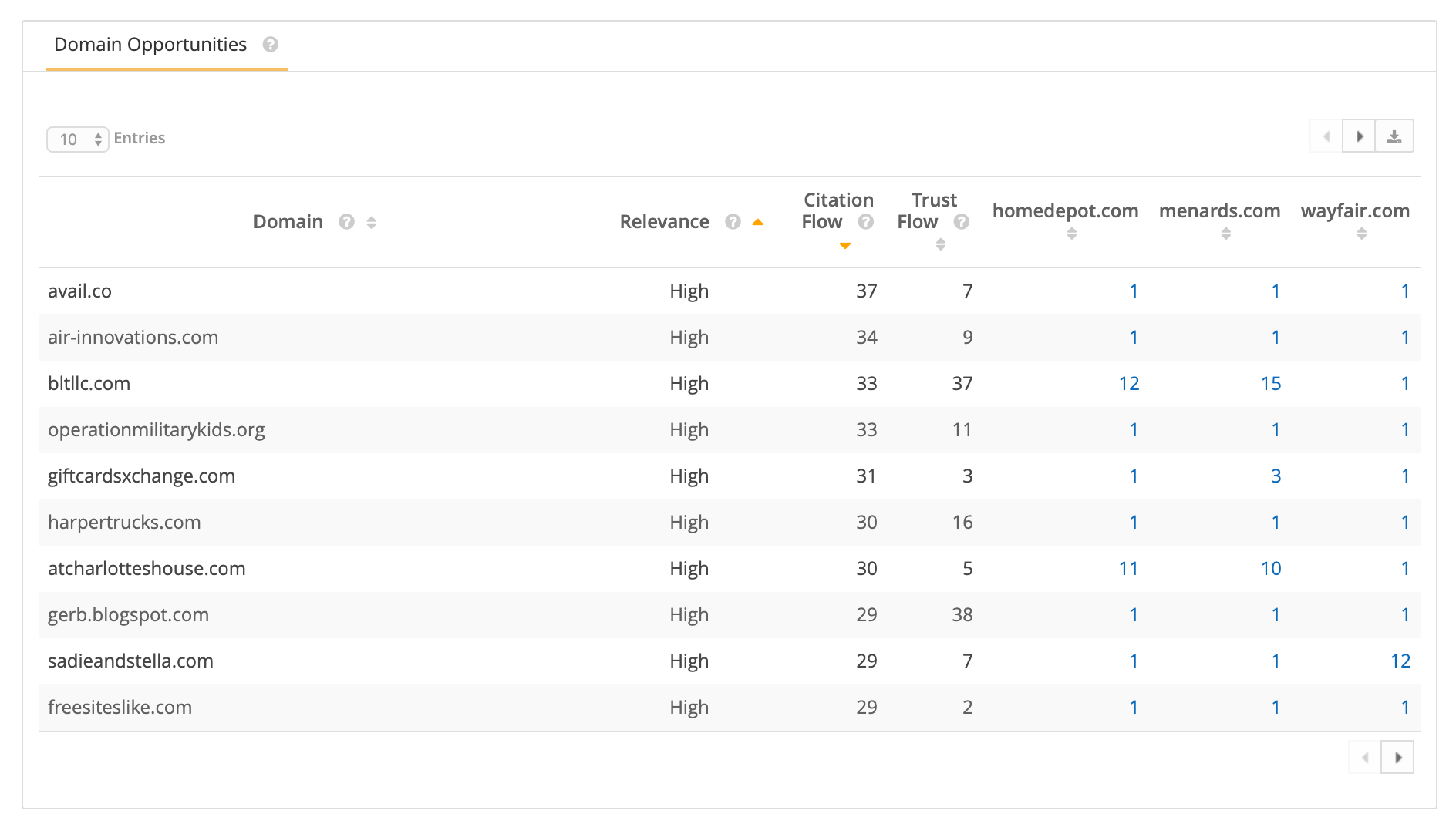The image size is (1456, 834).
Task: Open homedepot.com link count 12 for bltllc.com
Action: 1129,384
